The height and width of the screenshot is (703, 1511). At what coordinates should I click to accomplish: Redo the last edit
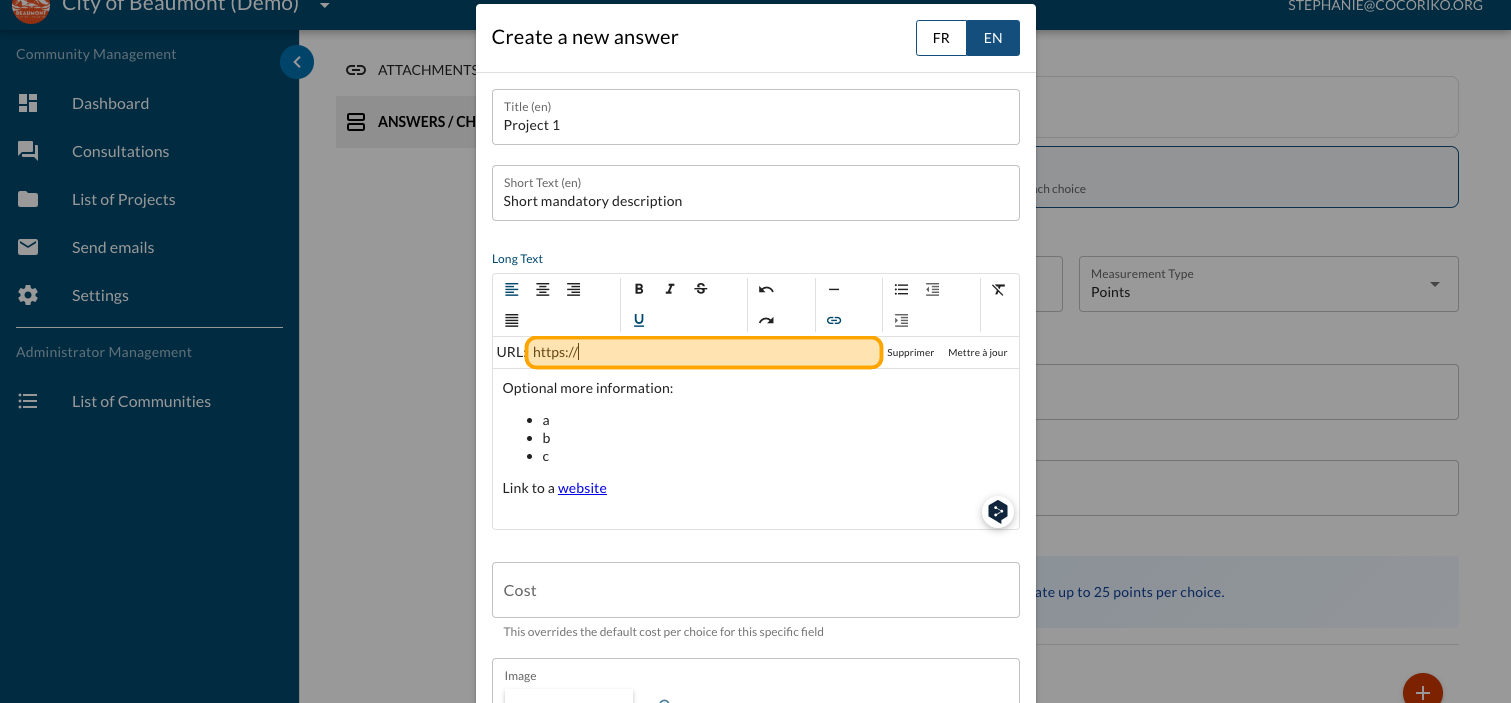click(766, 320)
